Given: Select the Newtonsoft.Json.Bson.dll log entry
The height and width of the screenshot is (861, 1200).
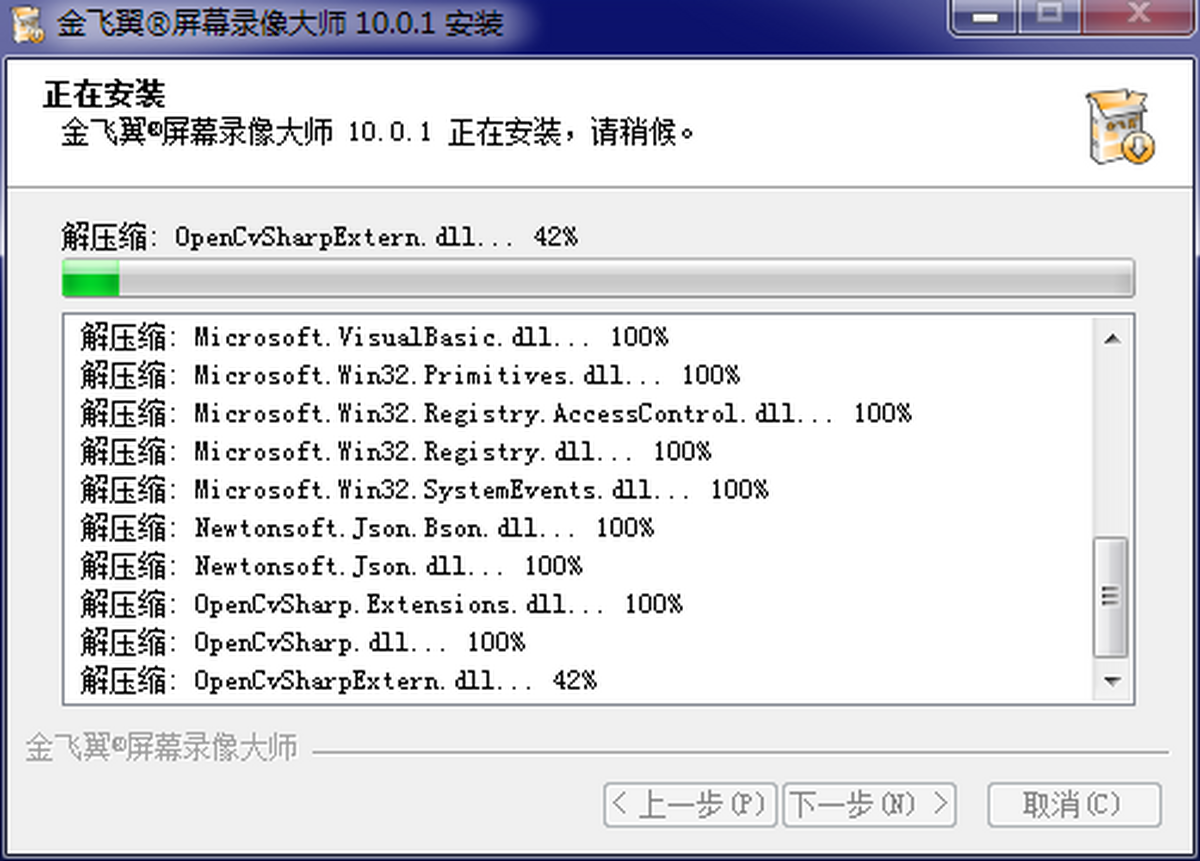Looking at the screenshot, I should pyautogui.click(x=367, y=528).
